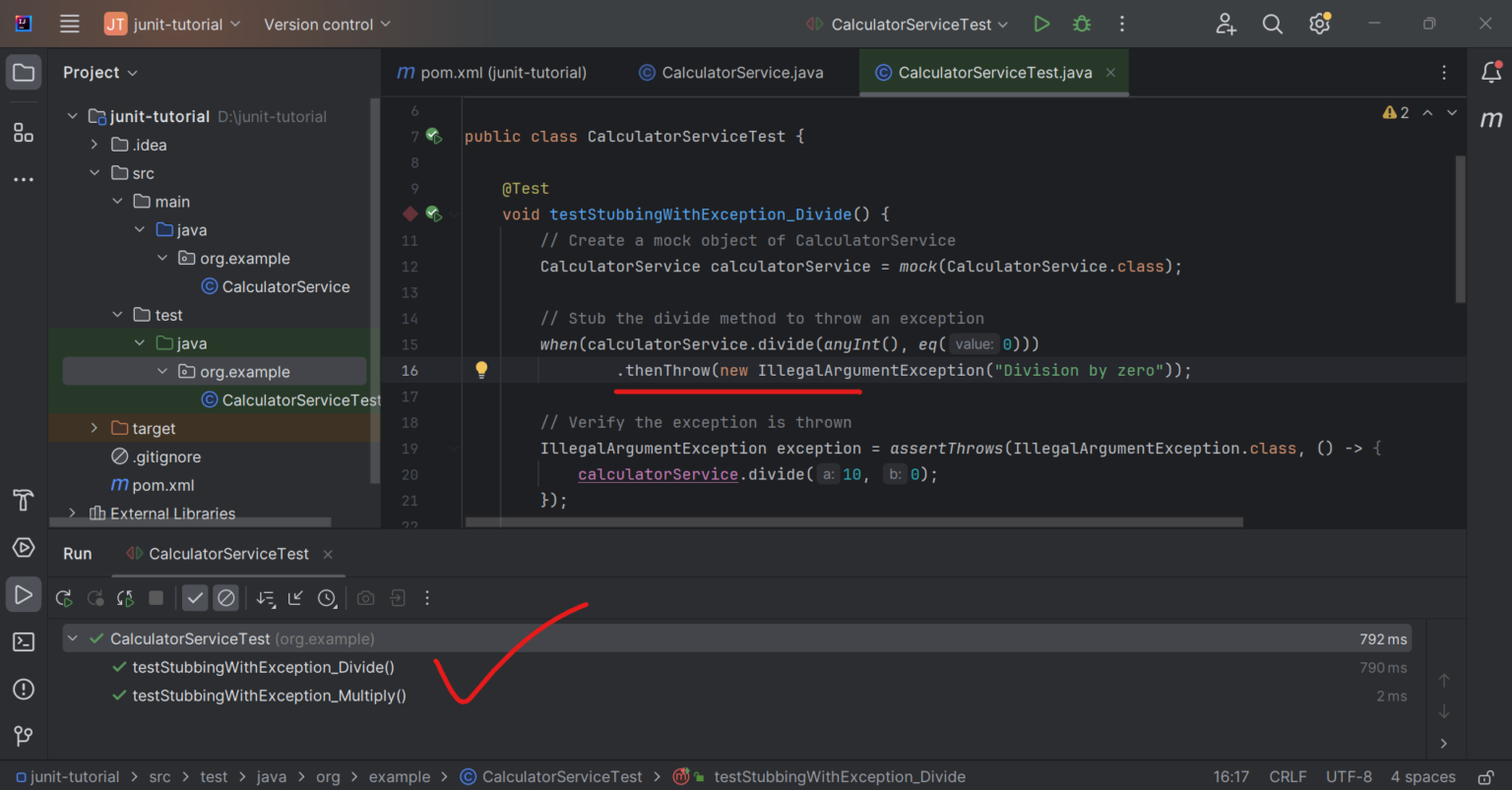
Task: Click the intention lightbulb on line 16
Action: point(480,370)
